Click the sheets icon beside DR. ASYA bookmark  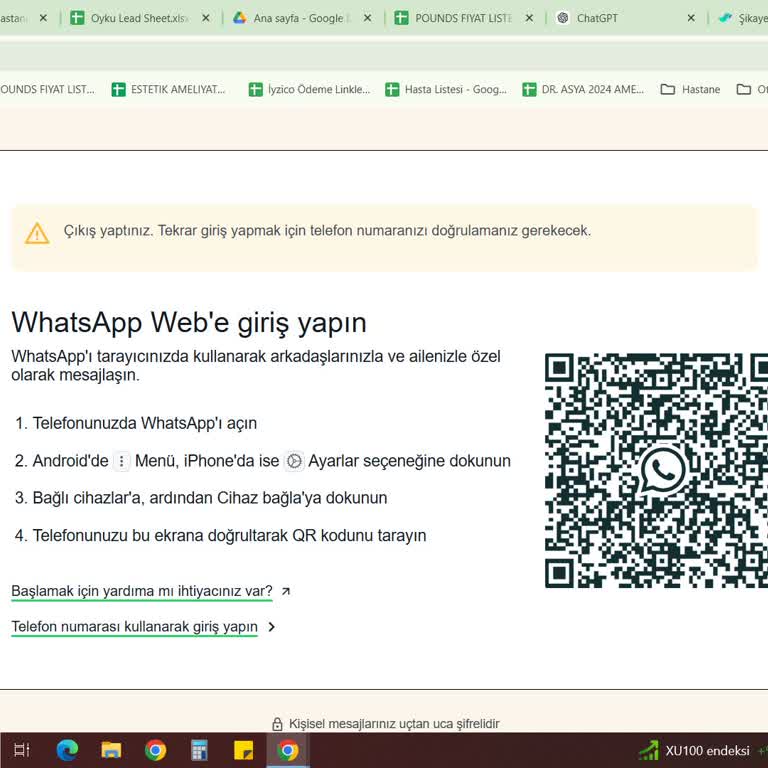point(529,90)
